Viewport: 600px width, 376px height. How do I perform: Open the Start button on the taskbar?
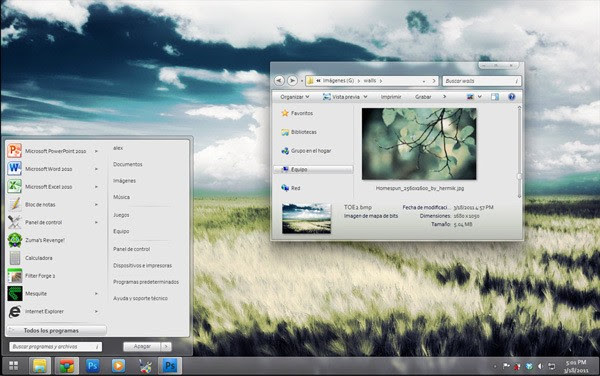(x=13, y=366)
